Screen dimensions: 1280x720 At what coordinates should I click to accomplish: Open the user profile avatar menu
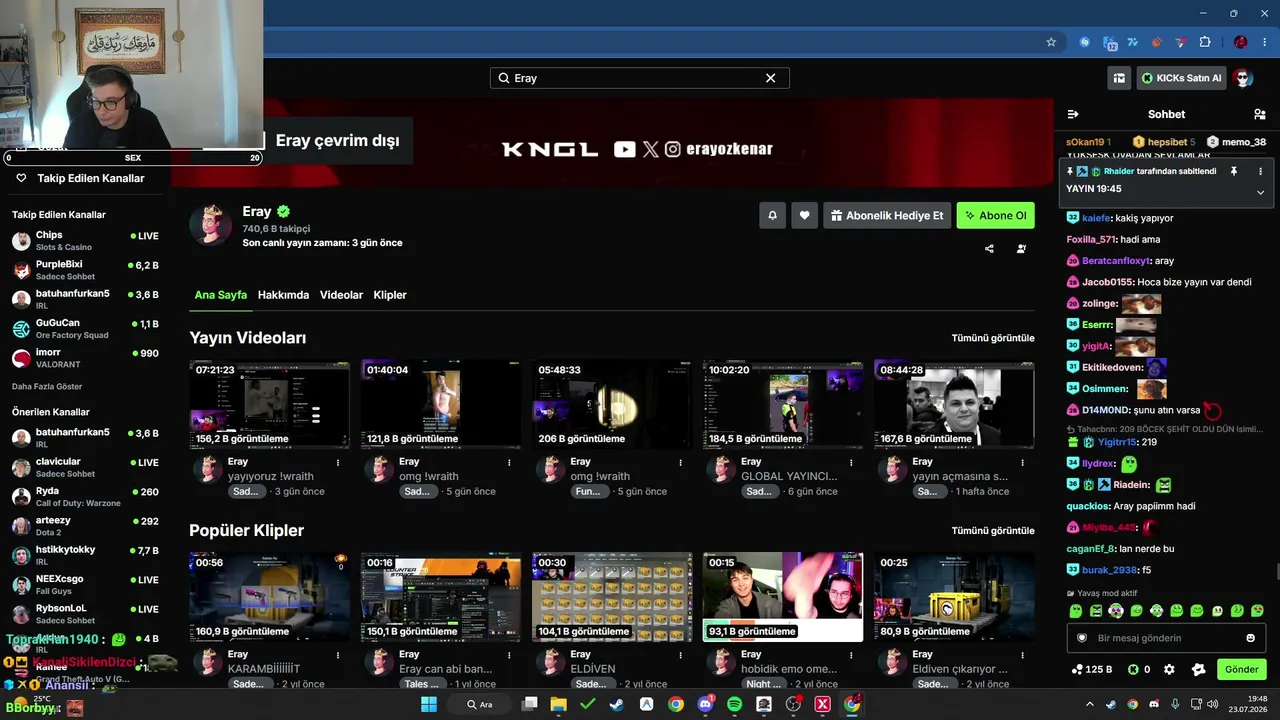click(1243, 78)
